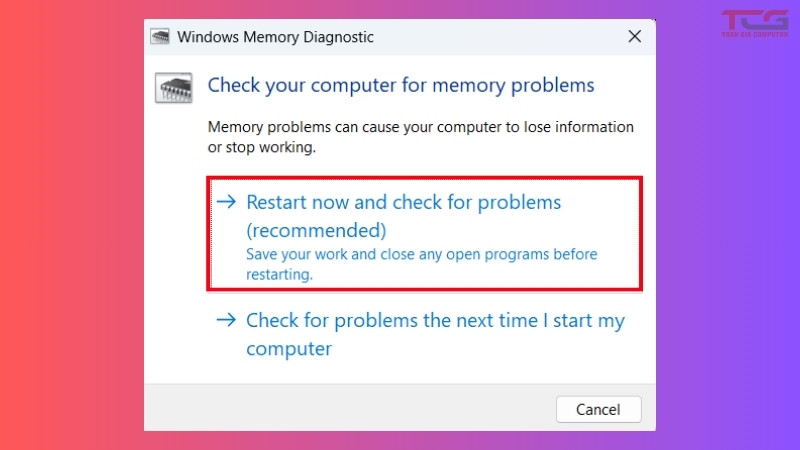Choose Restart now and check for problems

coord(404,202)
